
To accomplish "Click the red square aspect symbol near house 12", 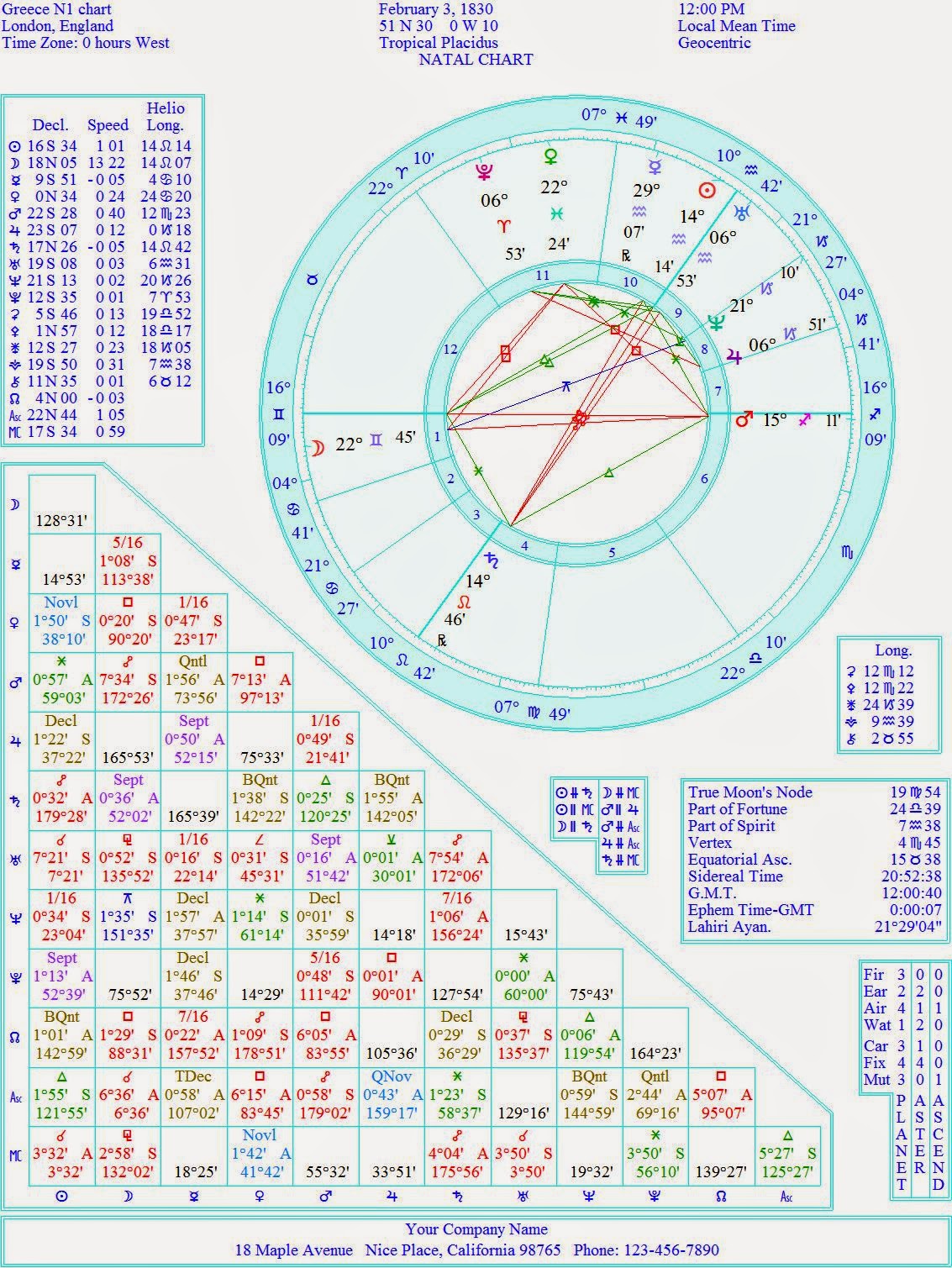I will 505,354.
